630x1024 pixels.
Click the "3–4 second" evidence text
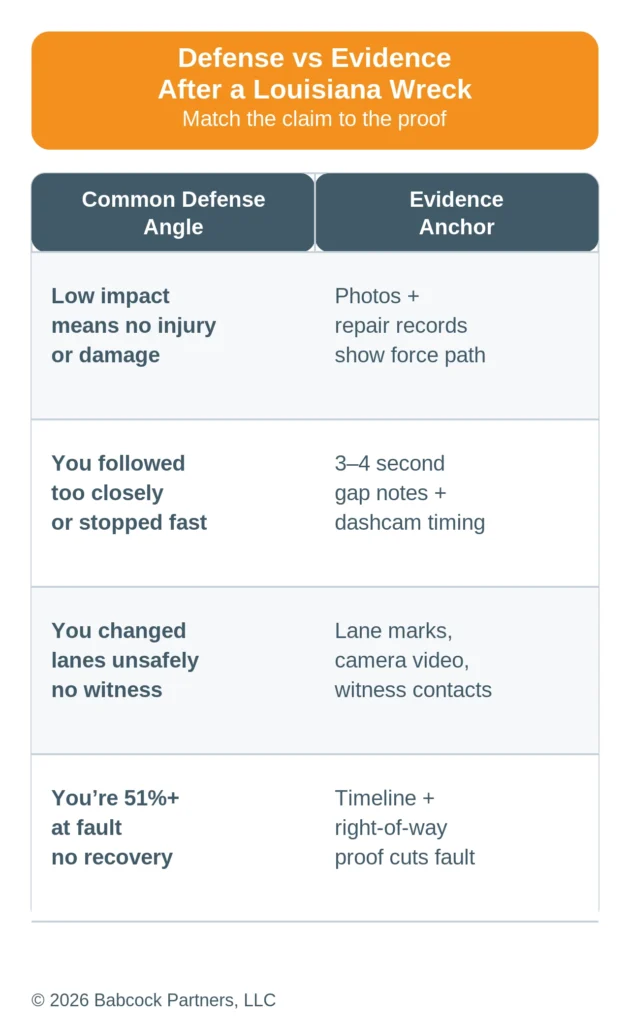(389, 463)
